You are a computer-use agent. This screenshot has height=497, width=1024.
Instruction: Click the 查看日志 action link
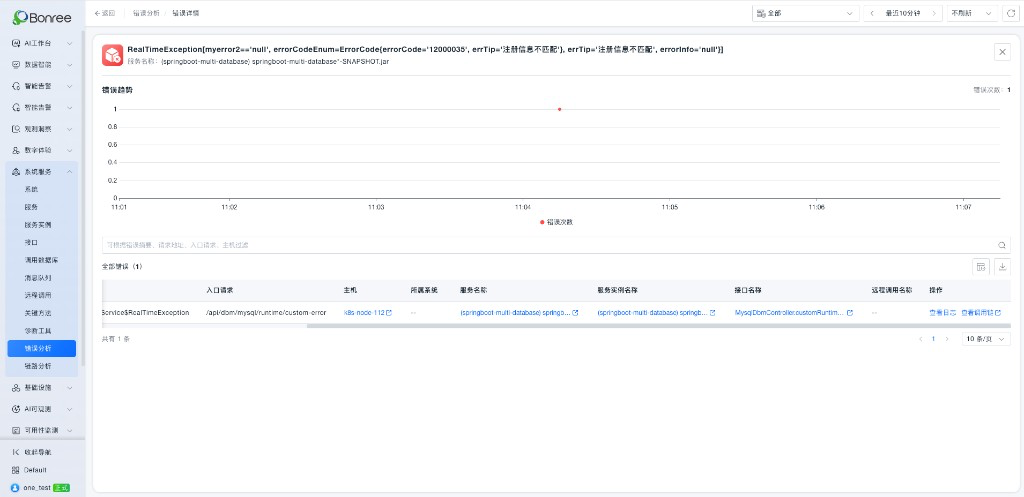click(x=943, y=313)
